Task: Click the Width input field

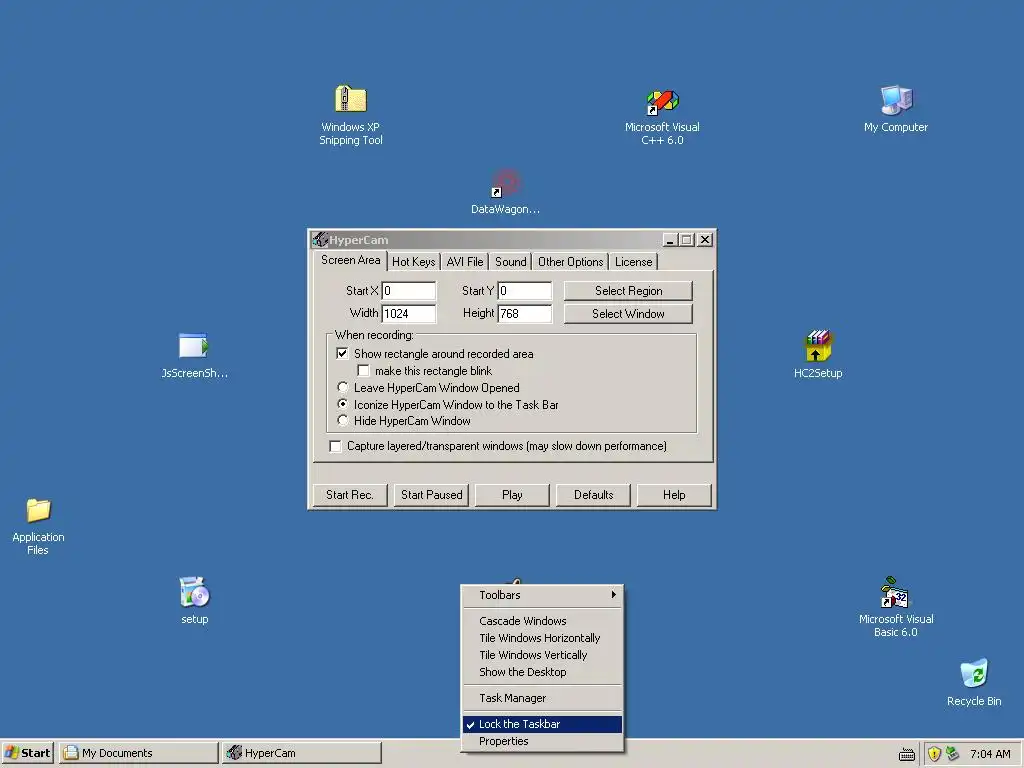Action: tap(408, 313)
